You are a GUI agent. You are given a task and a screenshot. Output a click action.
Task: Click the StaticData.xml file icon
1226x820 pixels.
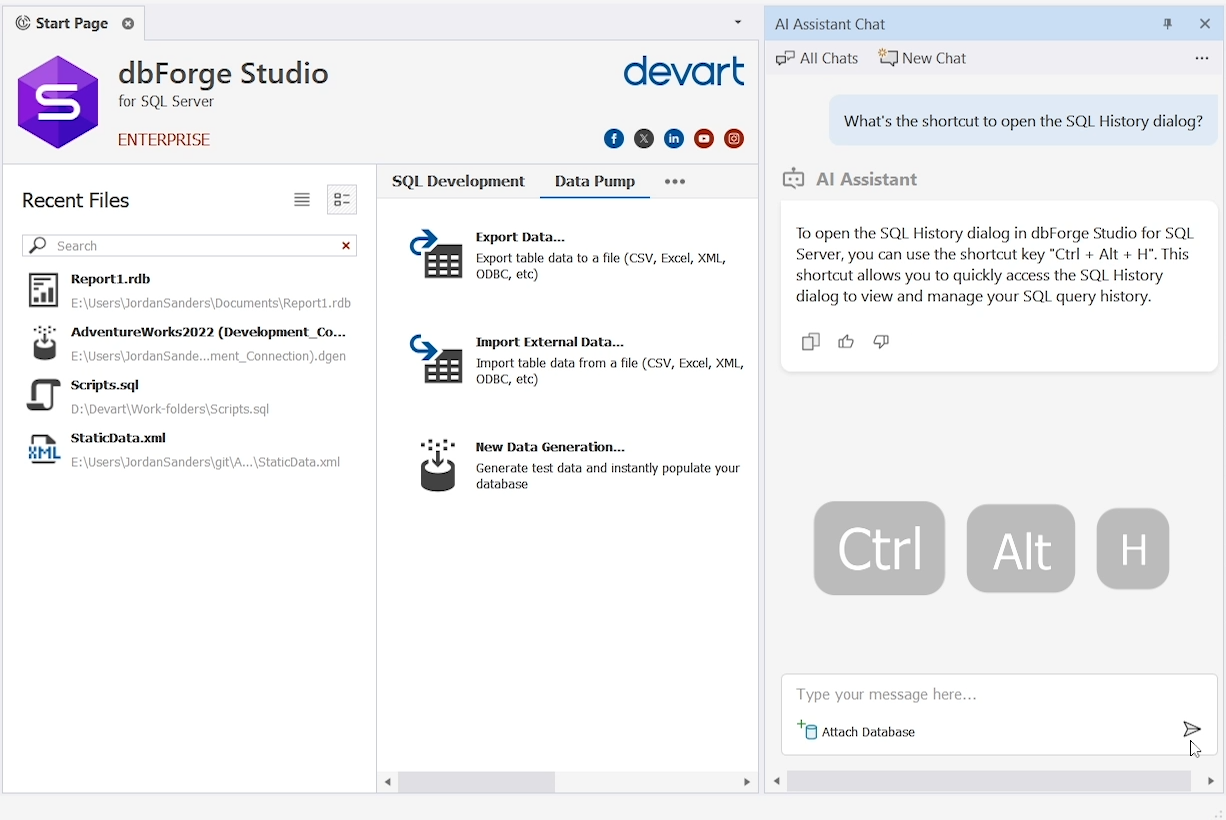tap(44, 449)
